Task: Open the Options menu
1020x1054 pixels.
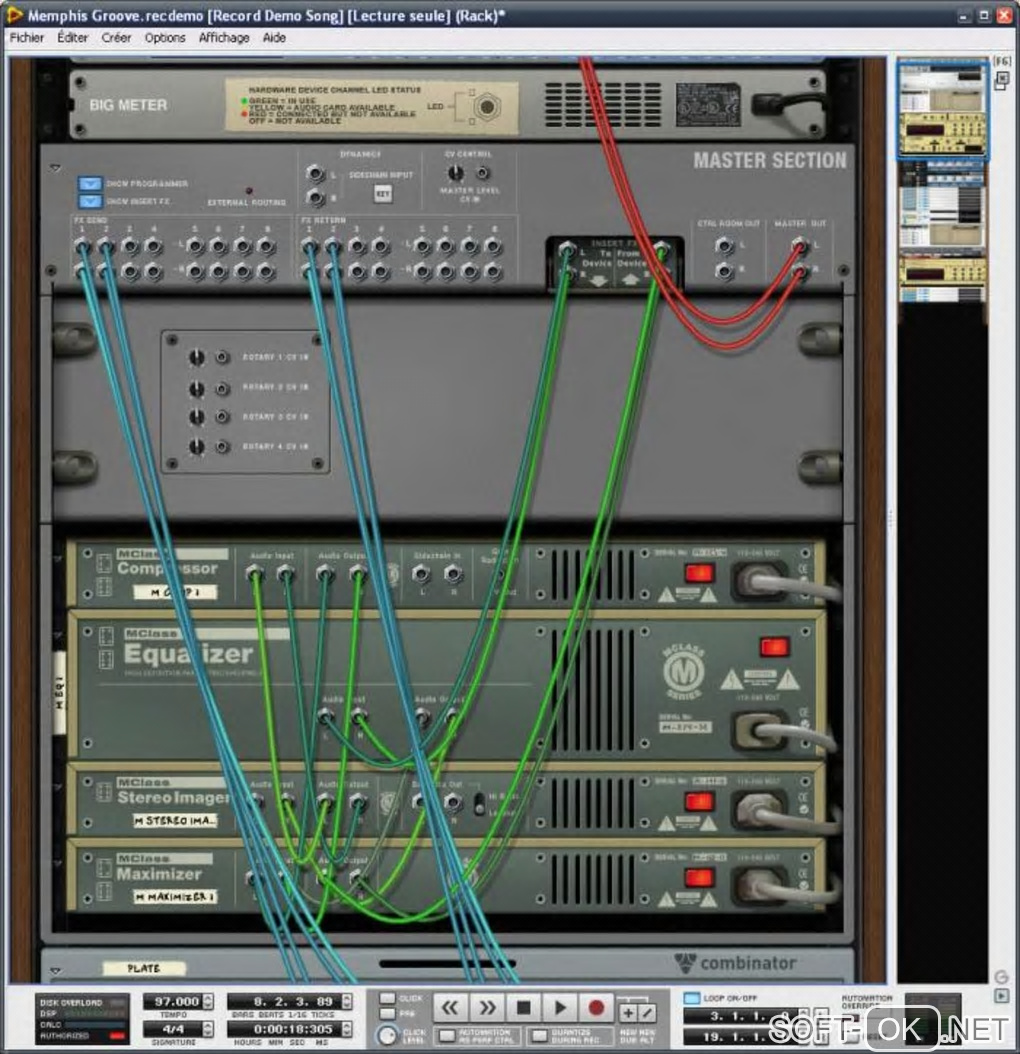Action: coord(165,38)
